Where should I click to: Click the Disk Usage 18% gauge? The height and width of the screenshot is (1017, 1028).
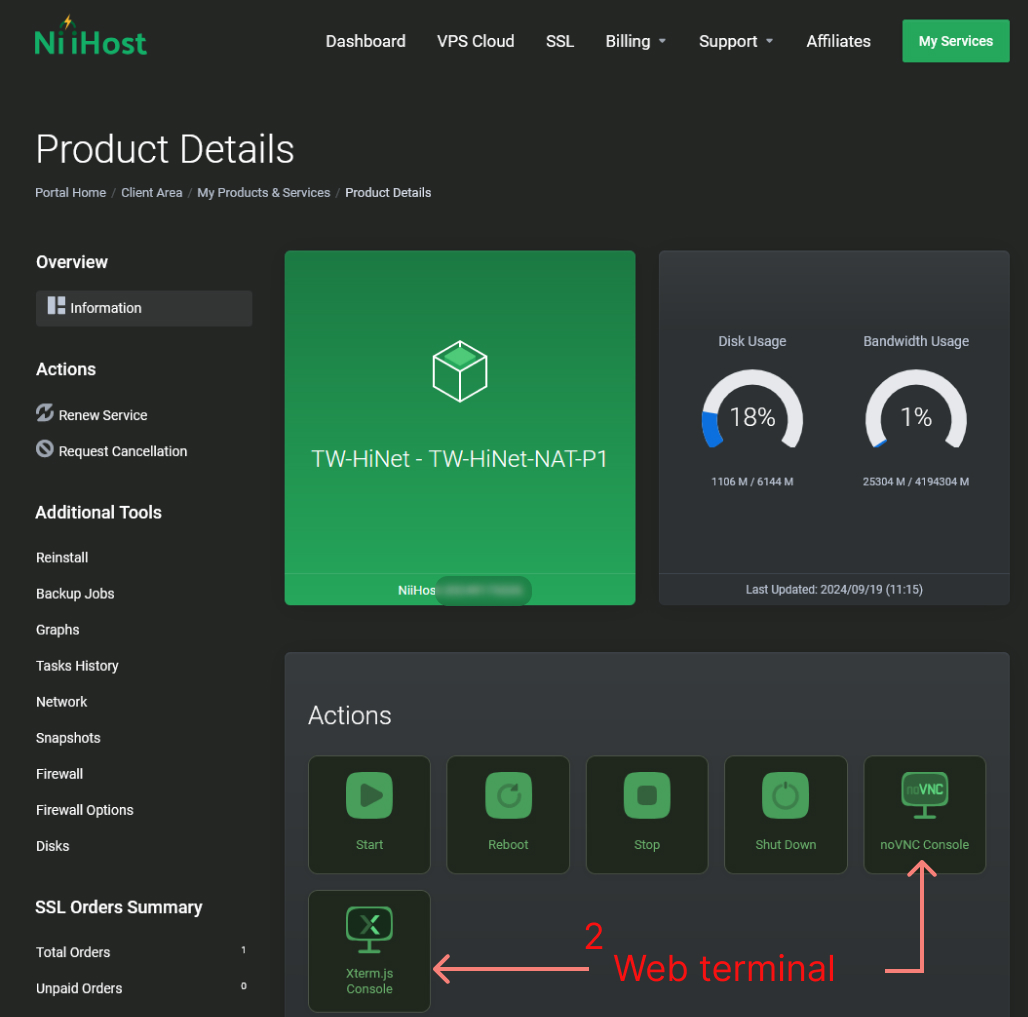point(752,410)
